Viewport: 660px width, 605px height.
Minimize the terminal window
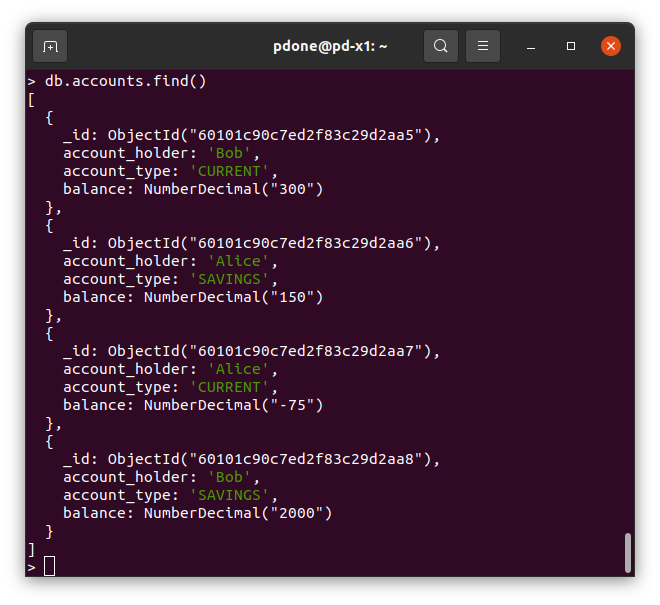(531, 46)
